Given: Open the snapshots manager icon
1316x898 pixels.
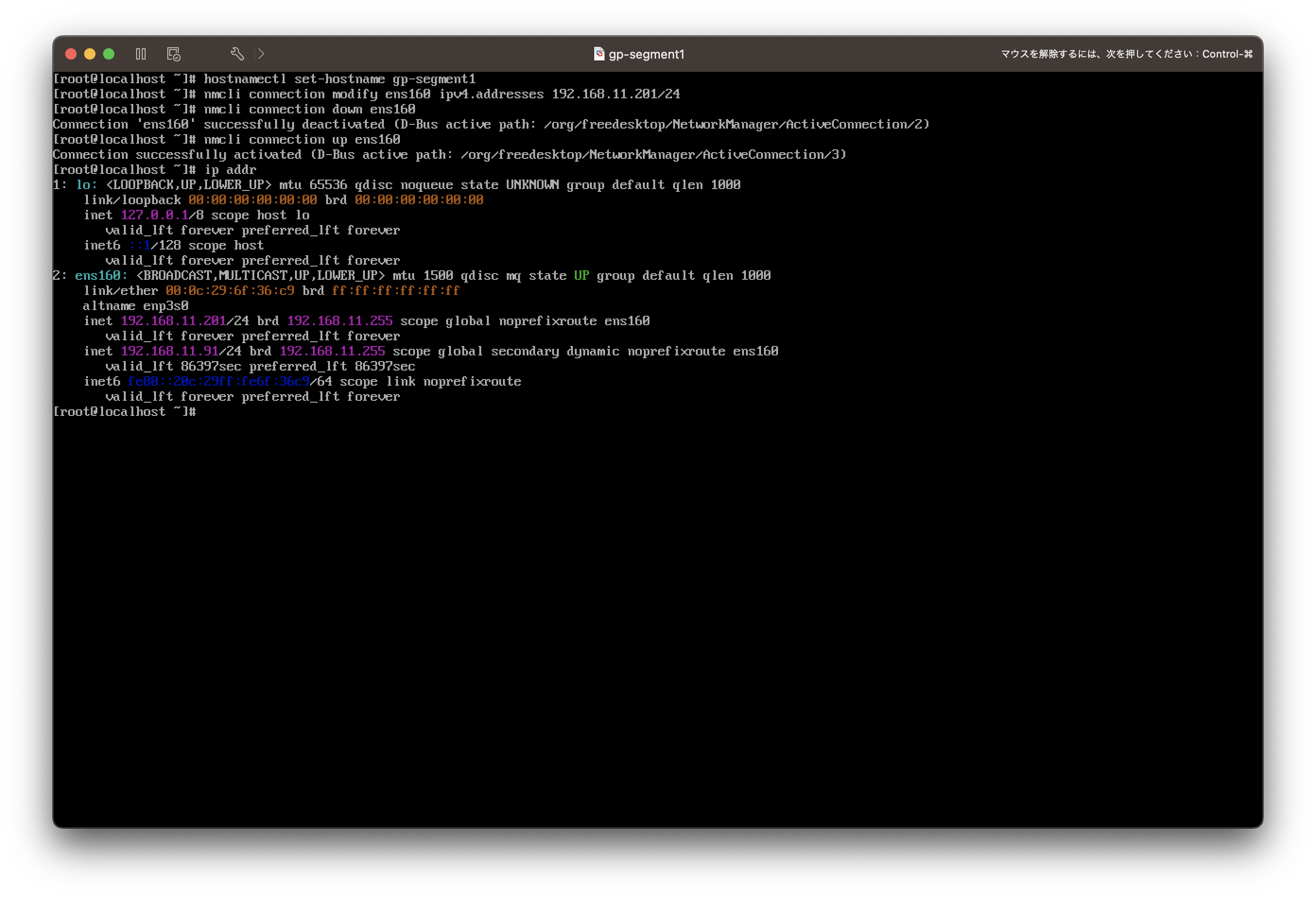Looking at the screenshot, I should (173, 54).
